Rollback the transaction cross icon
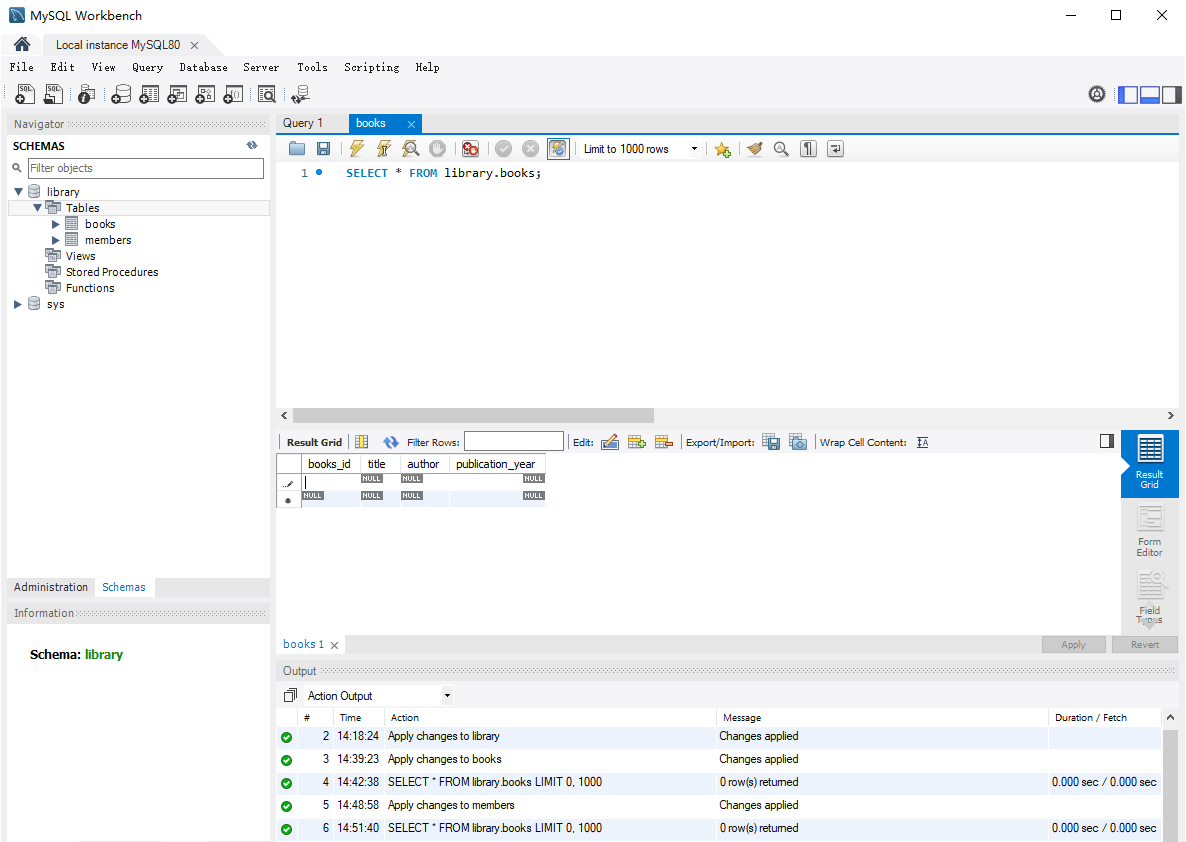 pyautogui.click(x=530, y=149)
